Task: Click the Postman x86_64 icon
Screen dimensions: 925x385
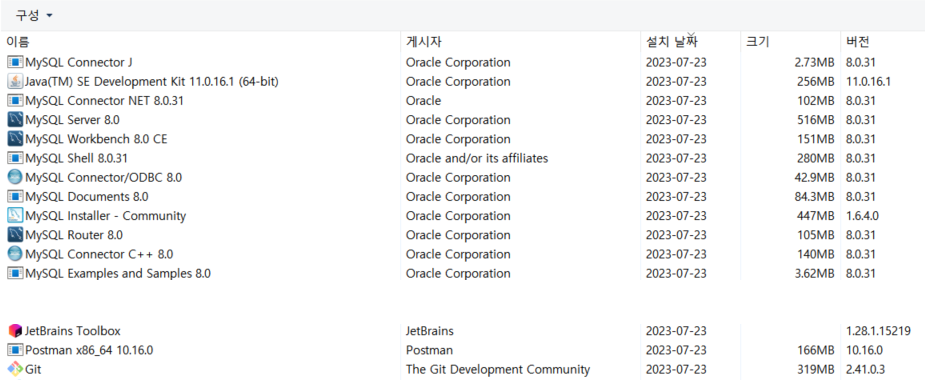Action: coord(15,350)
